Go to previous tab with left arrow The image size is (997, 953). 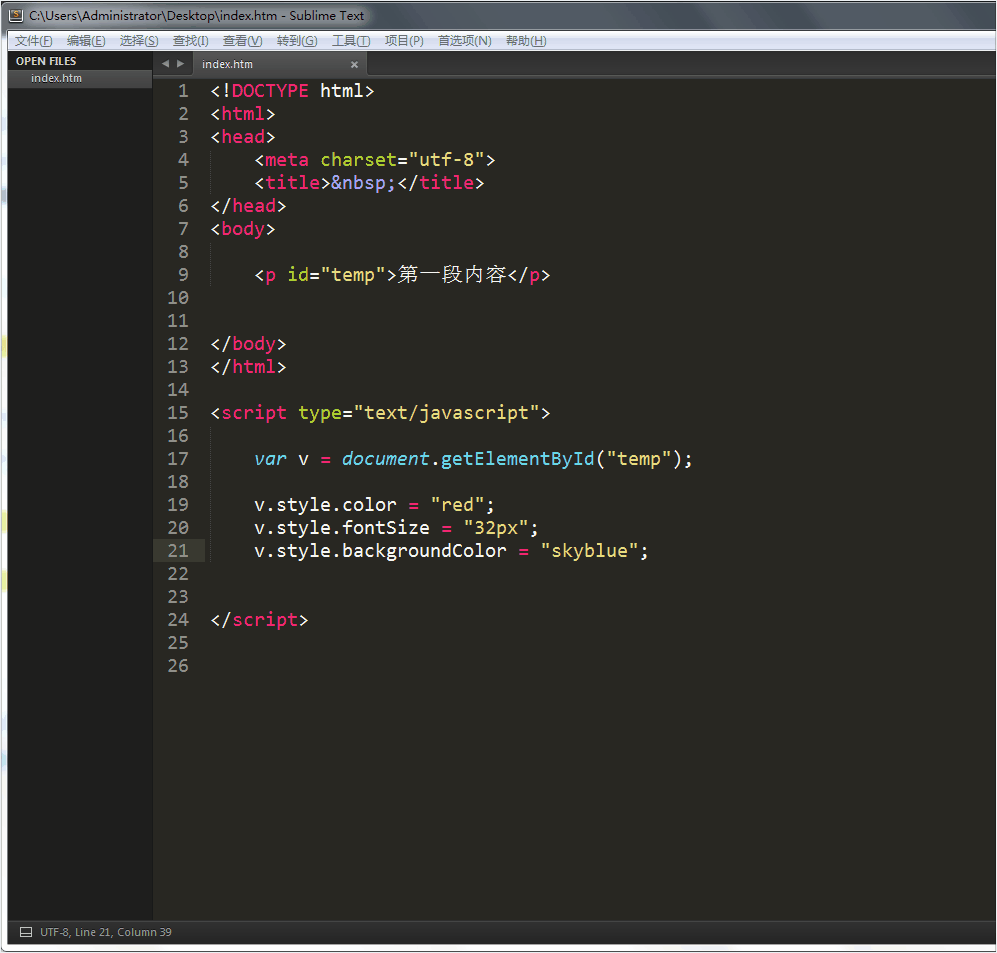165,64
